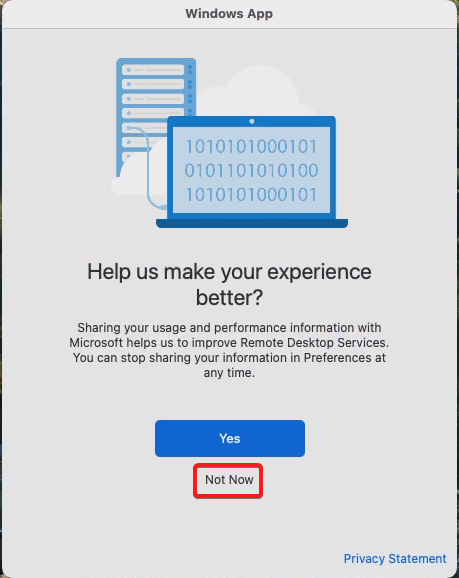The image size is (459, 578).
Task: Click the blue Yes button
Action: (x=230, y=438)
